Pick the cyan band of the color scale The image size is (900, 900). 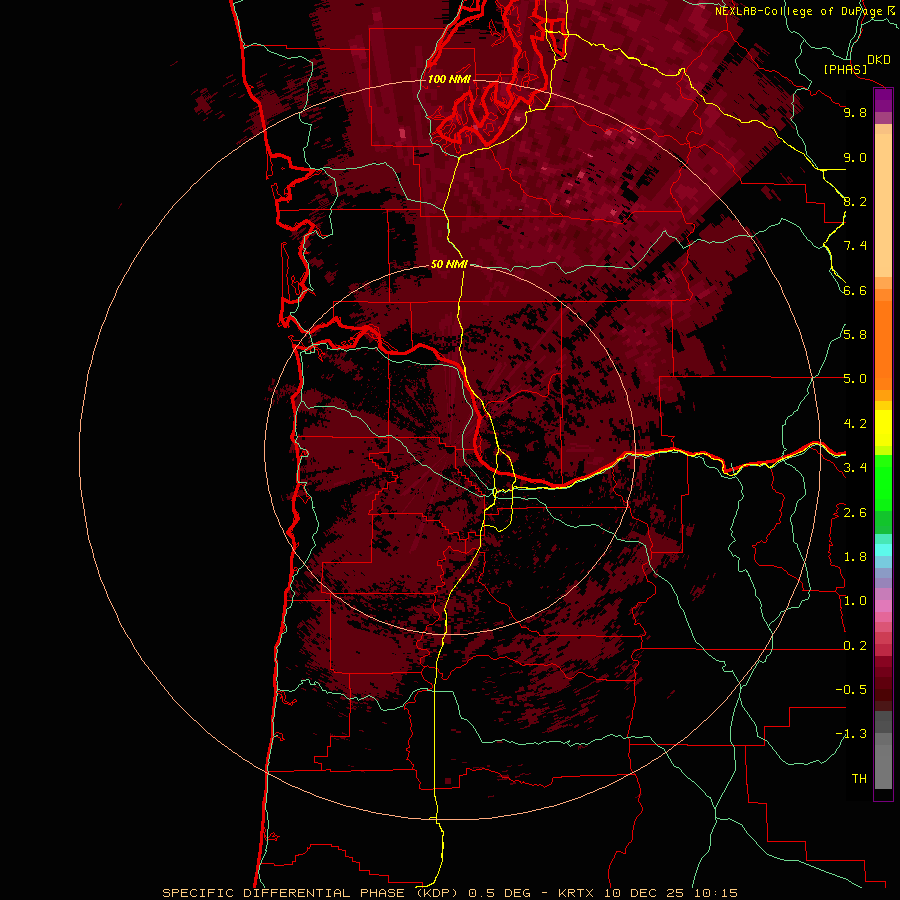point(883,549)
